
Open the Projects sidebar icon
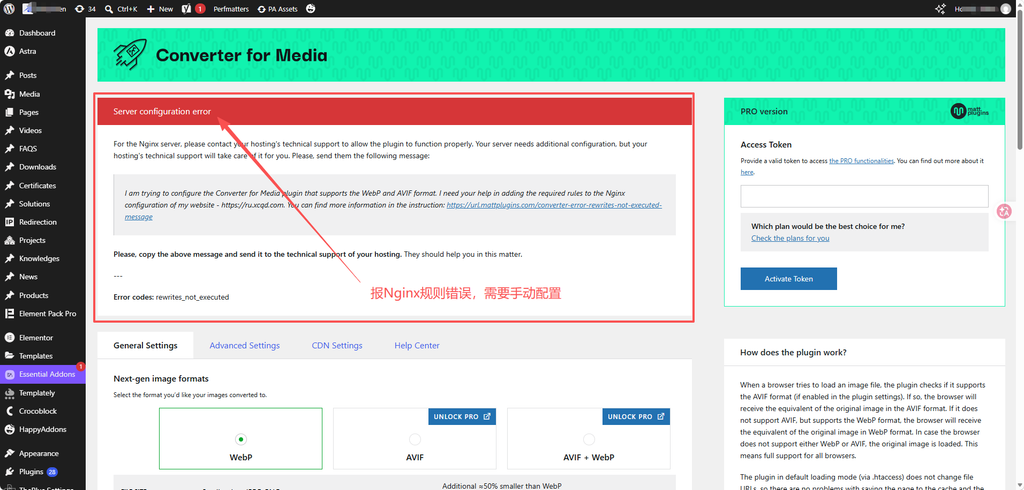point(9,240)
